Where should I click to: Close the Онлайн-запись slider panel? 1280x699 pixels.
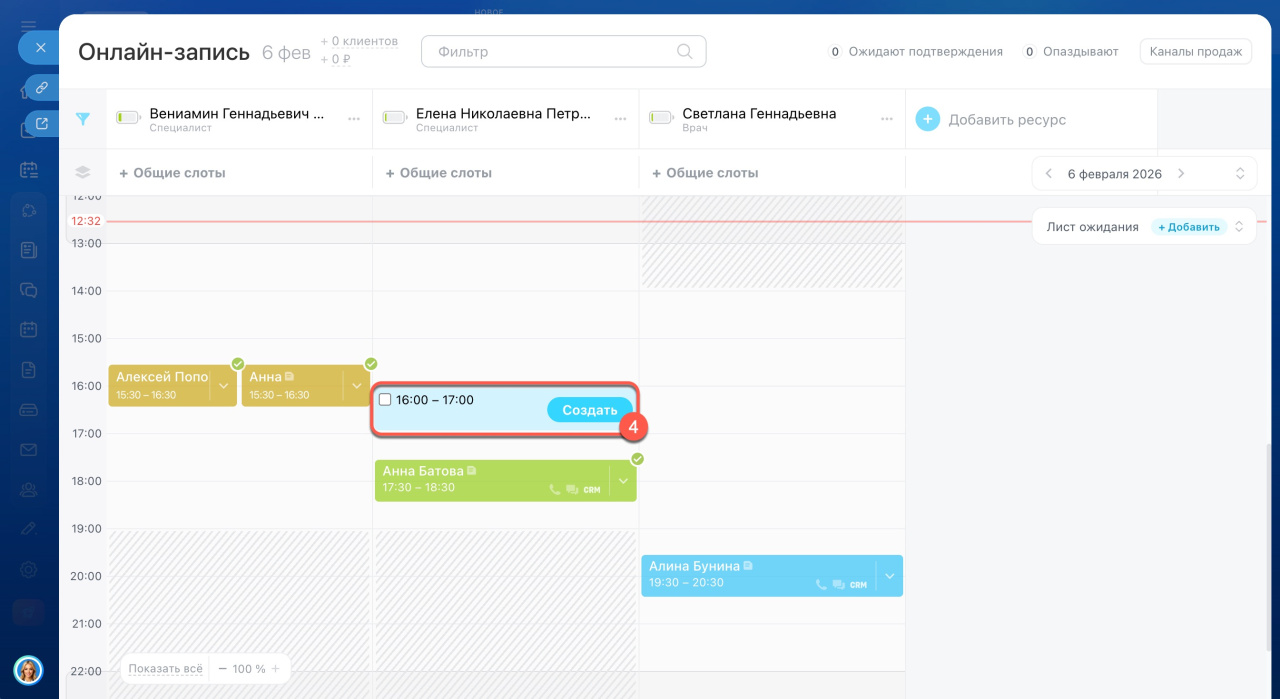pyautogui.click(x=40, y=47)
